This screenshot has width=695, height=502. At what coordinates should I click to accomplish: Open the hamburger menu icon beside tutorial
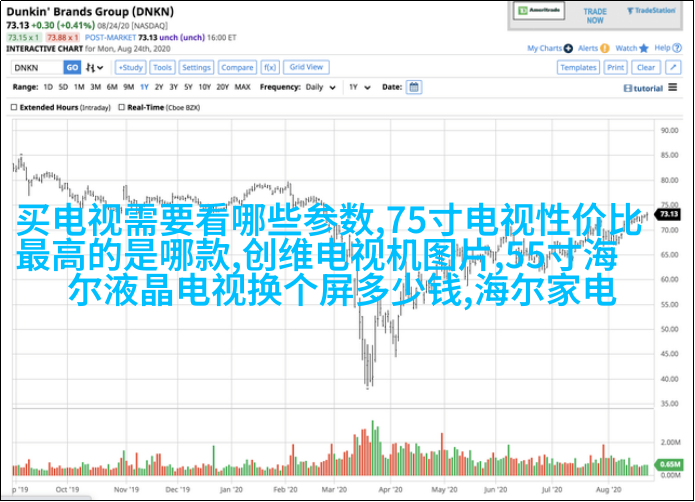(673, 87)
